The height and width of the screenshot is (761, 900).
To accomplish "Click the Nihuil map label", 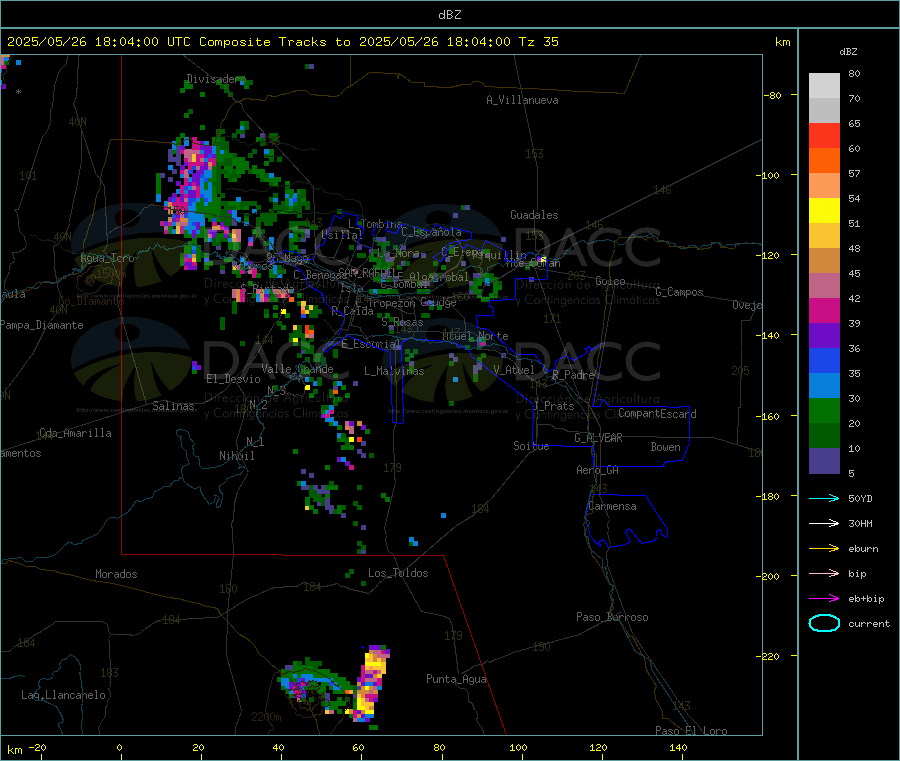I will point(236,456).
